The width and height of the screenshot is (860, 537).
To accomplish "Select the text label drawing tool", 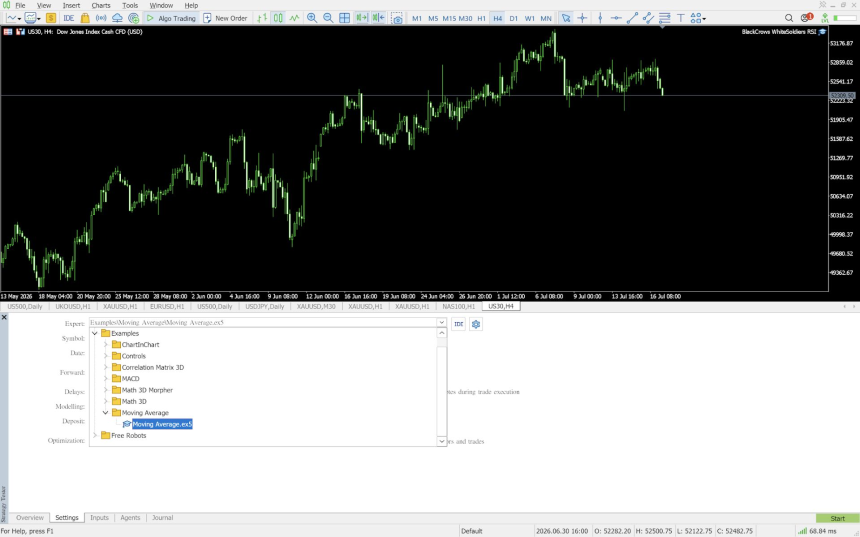I will [681, 18].
